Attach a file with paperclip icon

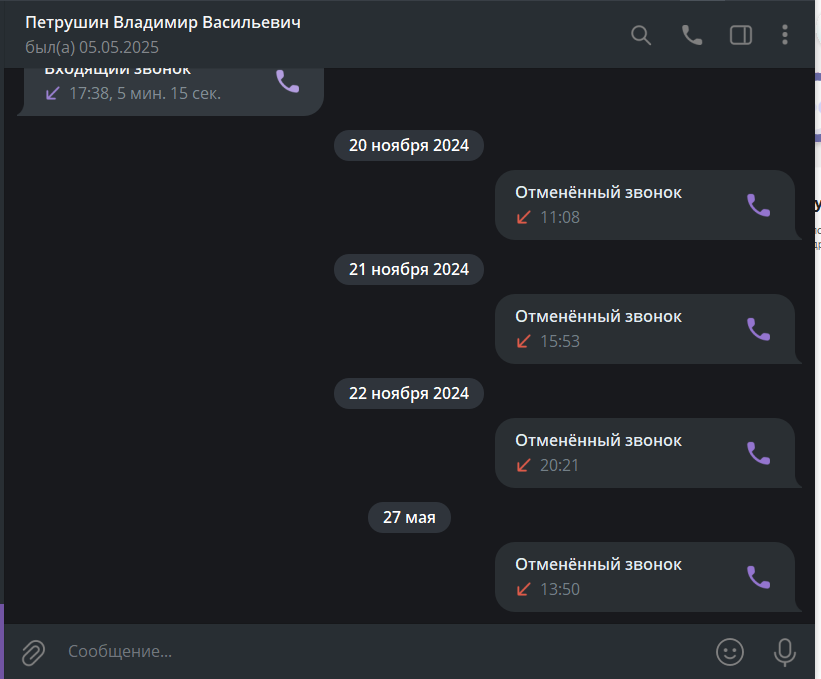(33, 652)
